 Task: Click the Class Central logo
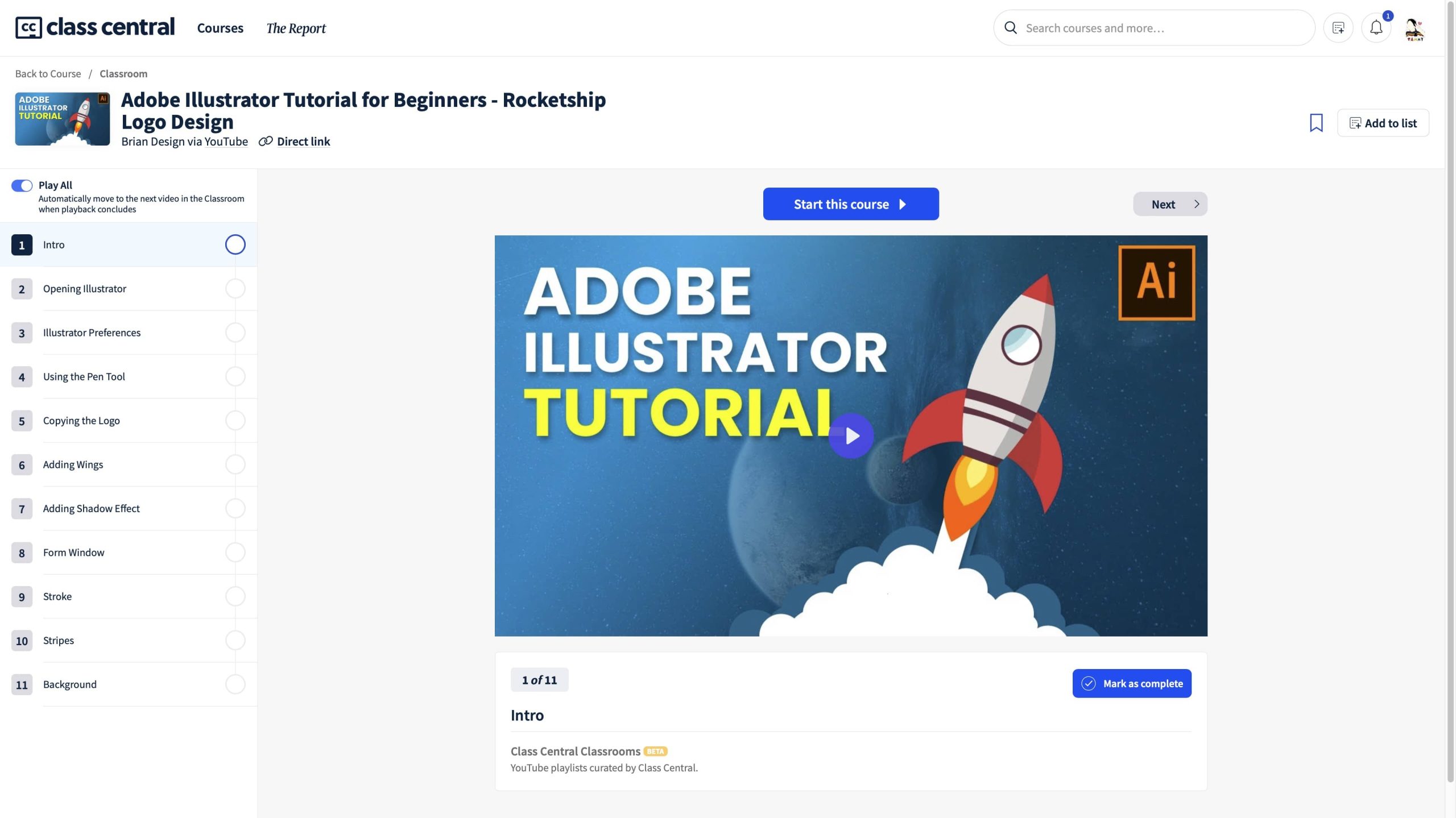(95, 27)
